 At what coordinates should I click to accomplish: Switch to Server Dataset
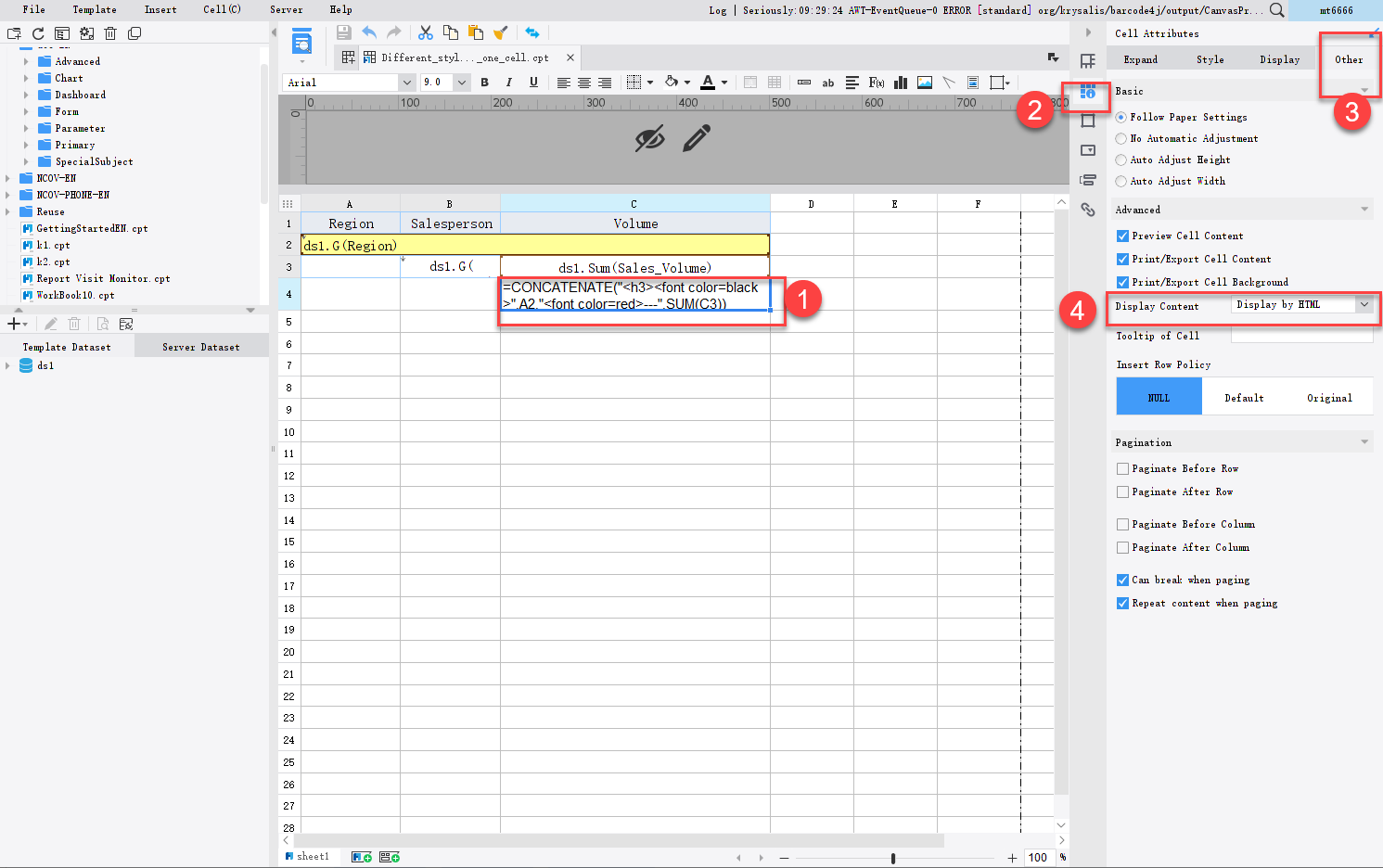click(200, 346)
